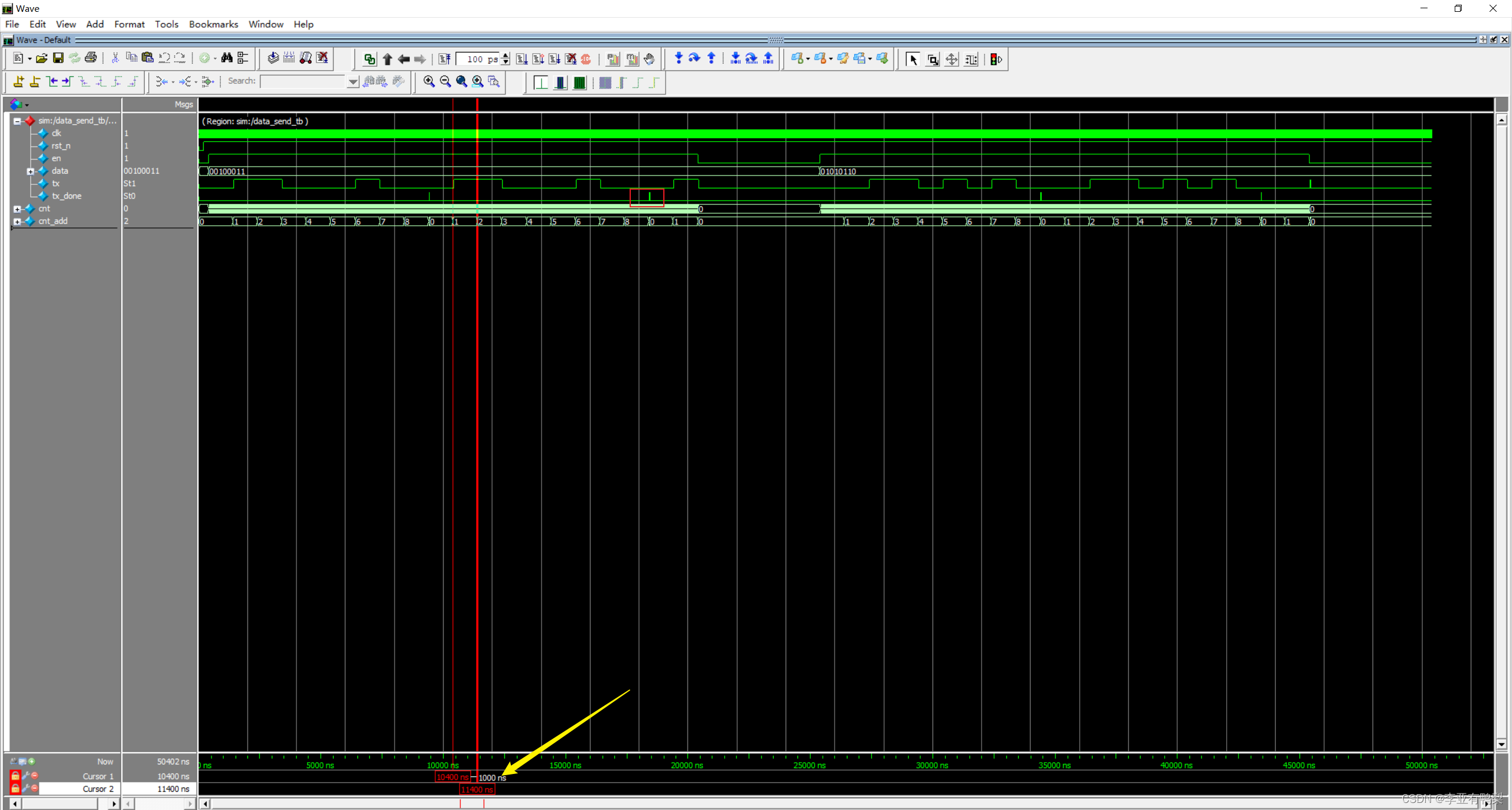Click the Add Bookmark flag icon
Viewport: 1512px width, 810px height.
pyautogui.click(x=797, y=58)
